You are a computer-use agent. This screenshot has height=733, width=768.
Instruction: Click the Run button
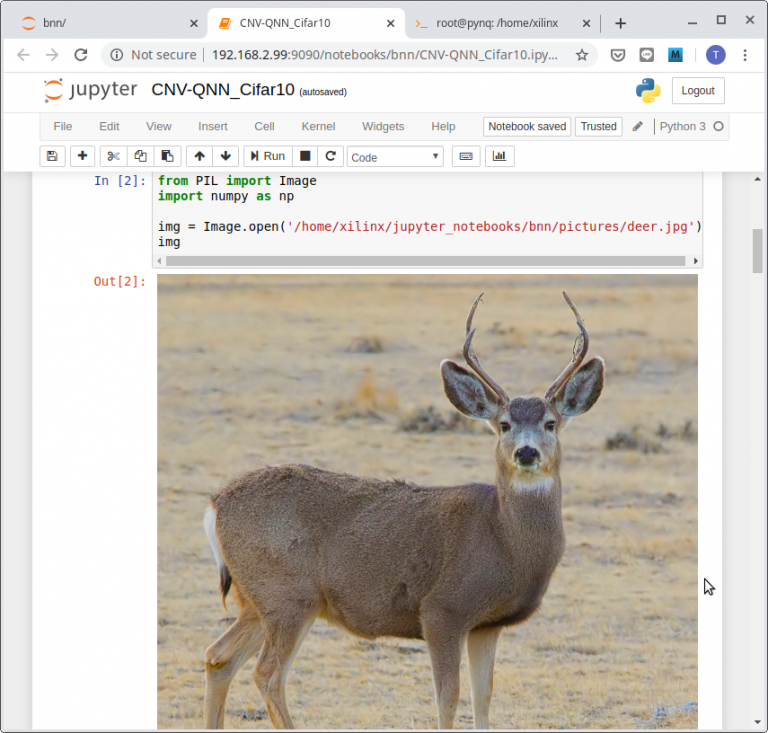(x=267, y=156)
